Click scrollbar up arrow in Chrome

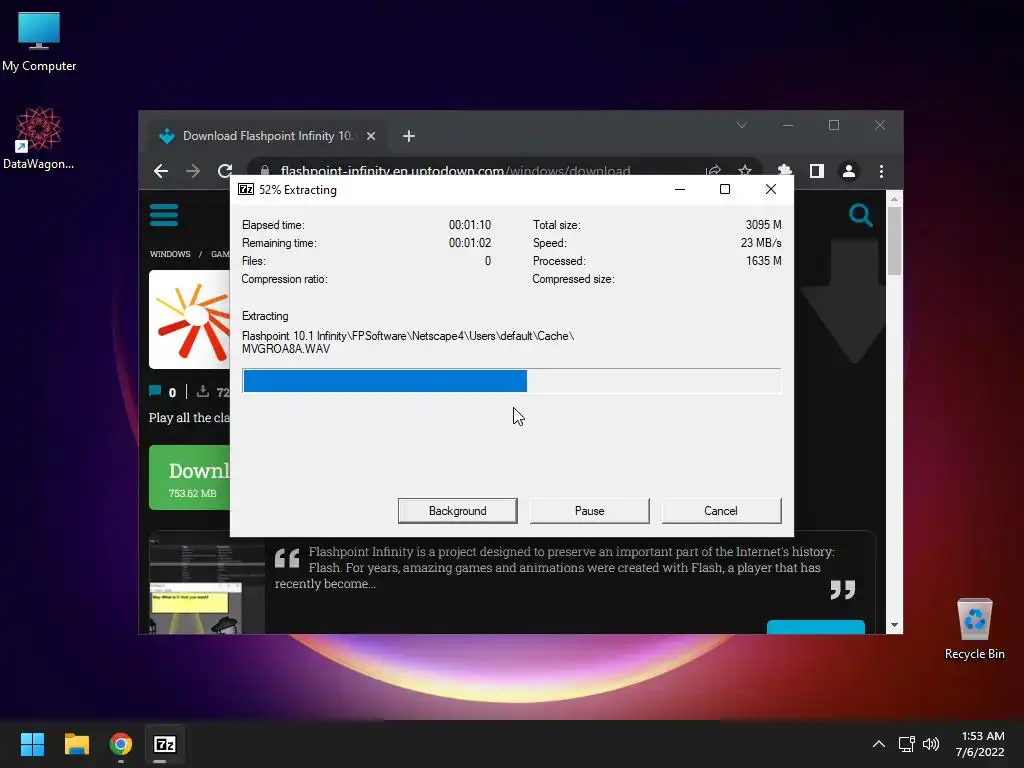click(894, 198)
